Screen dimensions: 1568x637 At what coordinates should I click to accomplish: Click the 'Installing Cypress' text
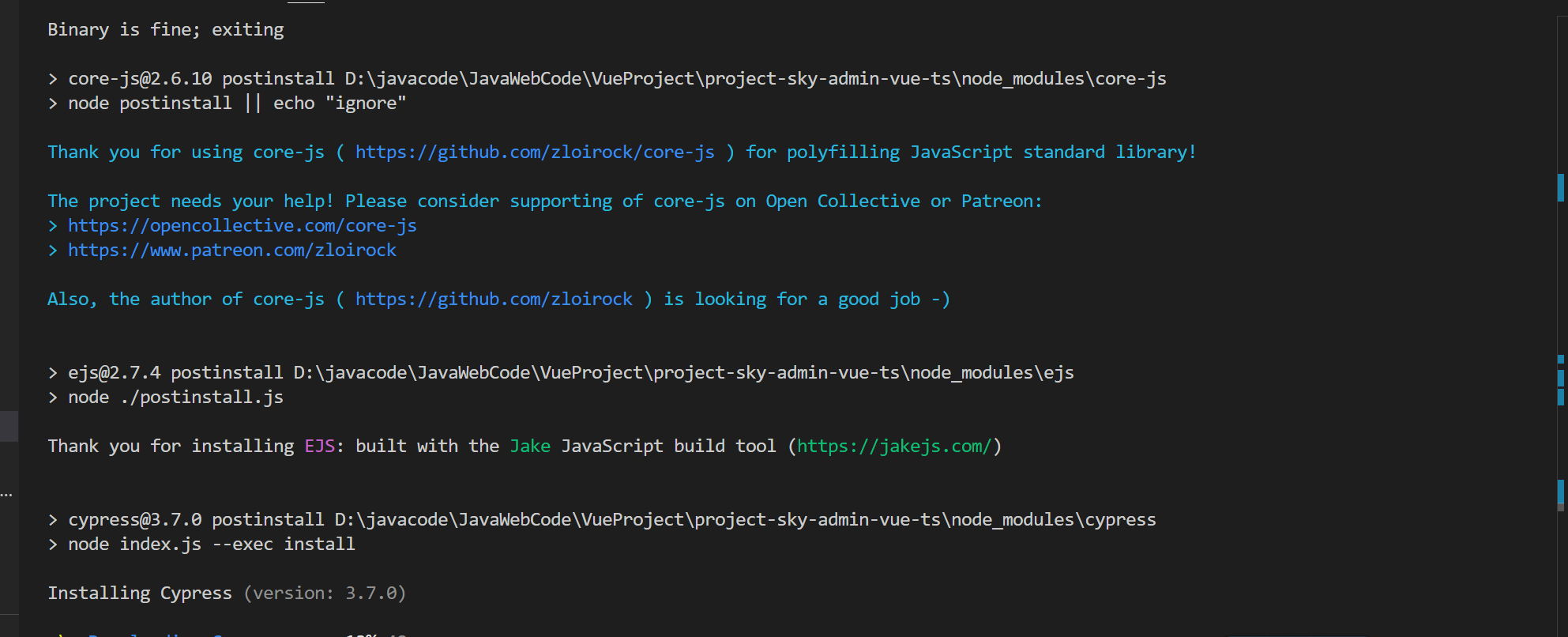coord(140,593)
